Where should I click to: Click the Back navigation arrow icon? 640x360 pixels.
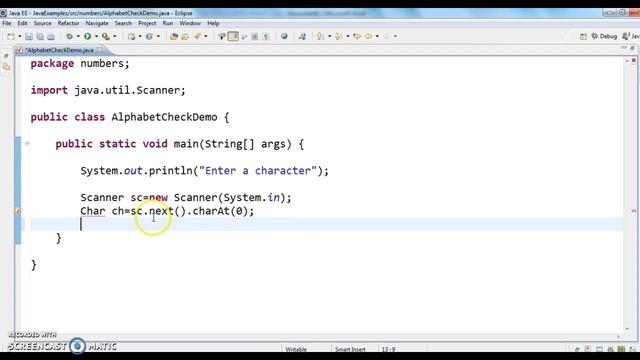coord(368,37)
